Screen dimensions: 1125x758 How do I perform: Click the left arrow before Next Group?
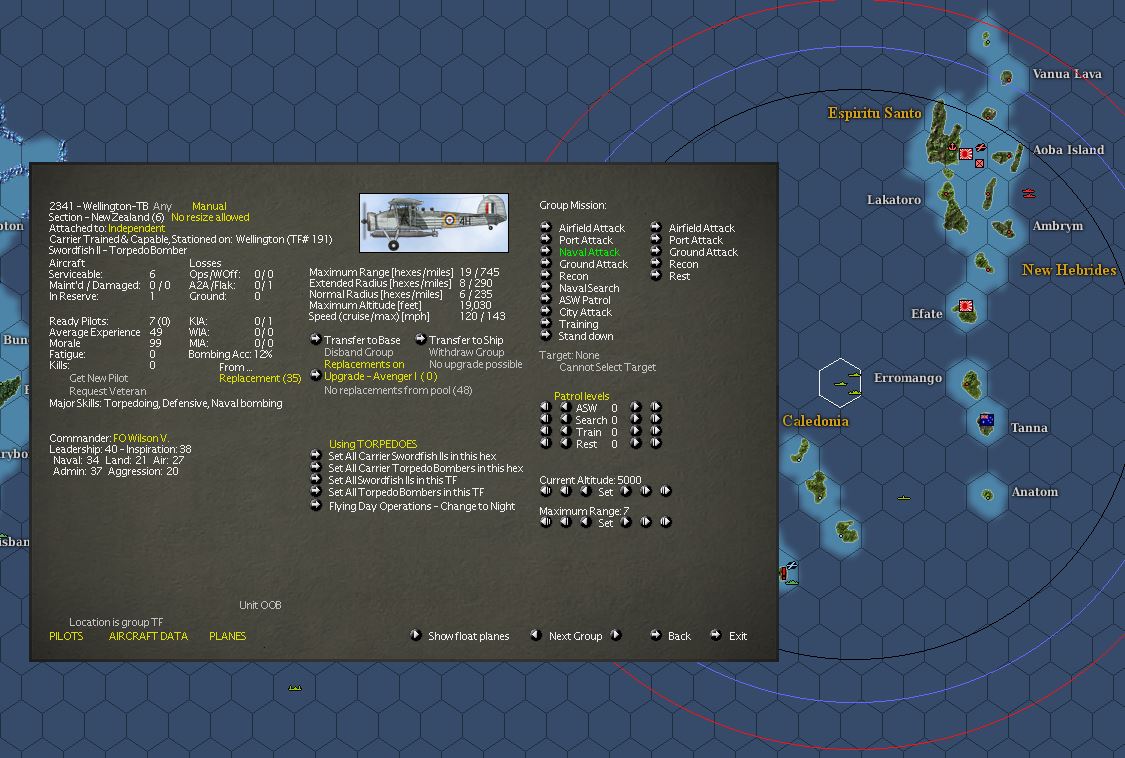[x=535, y=635]
